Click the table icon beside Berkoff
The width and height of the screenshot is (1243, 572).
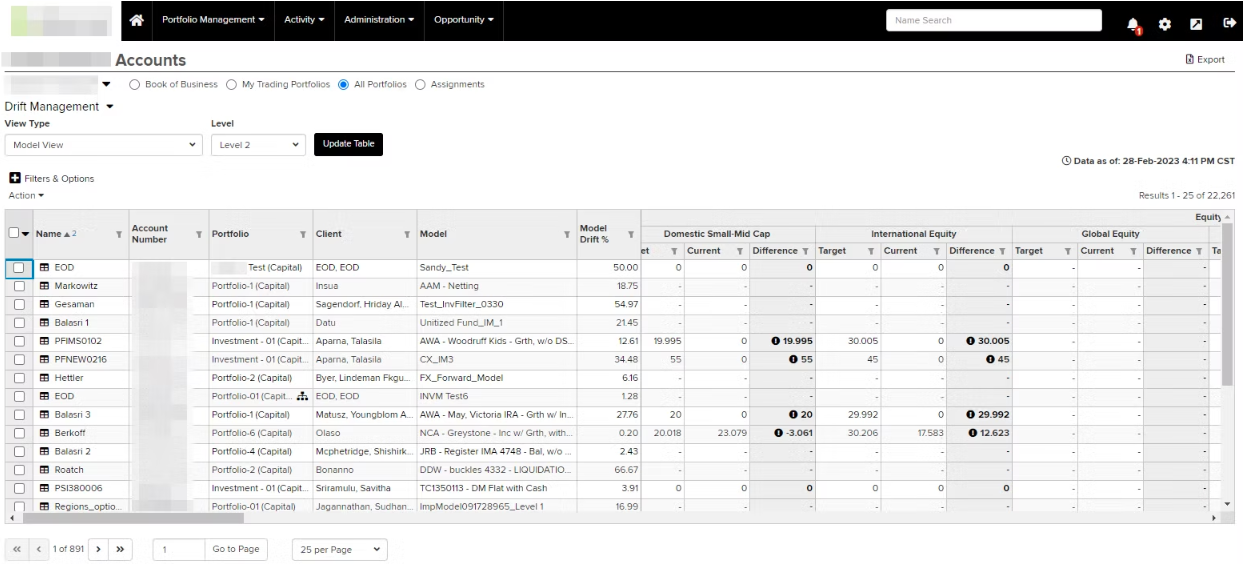click(45, 433)
